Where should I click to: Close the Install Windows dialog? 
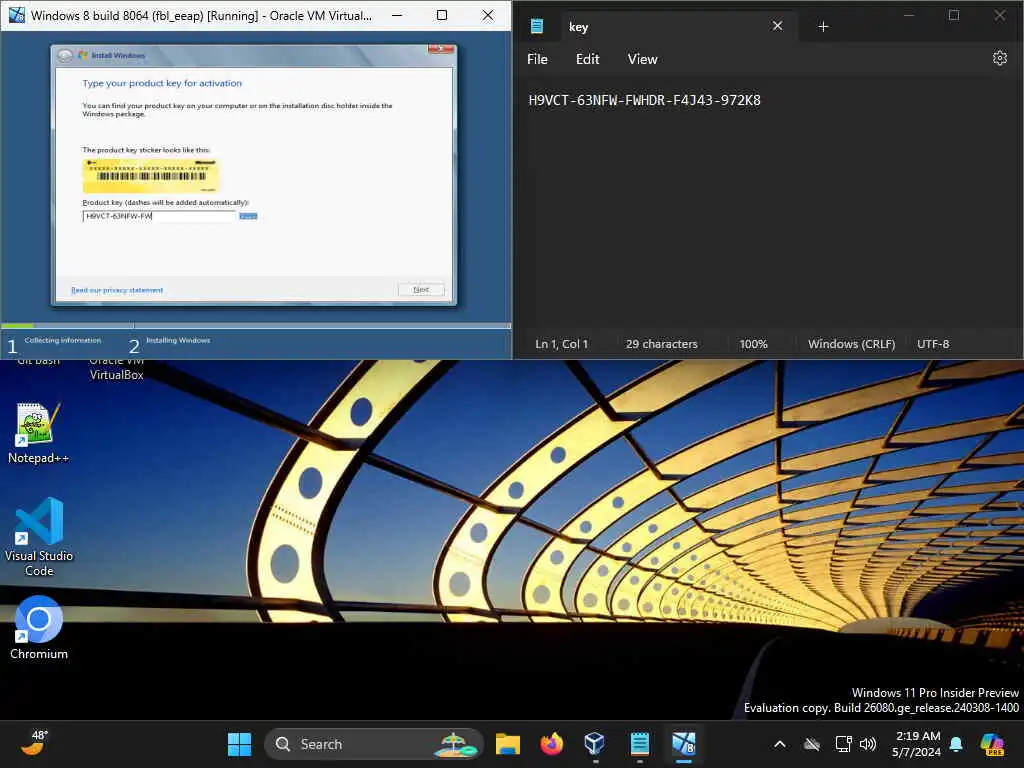coord(441,50)
